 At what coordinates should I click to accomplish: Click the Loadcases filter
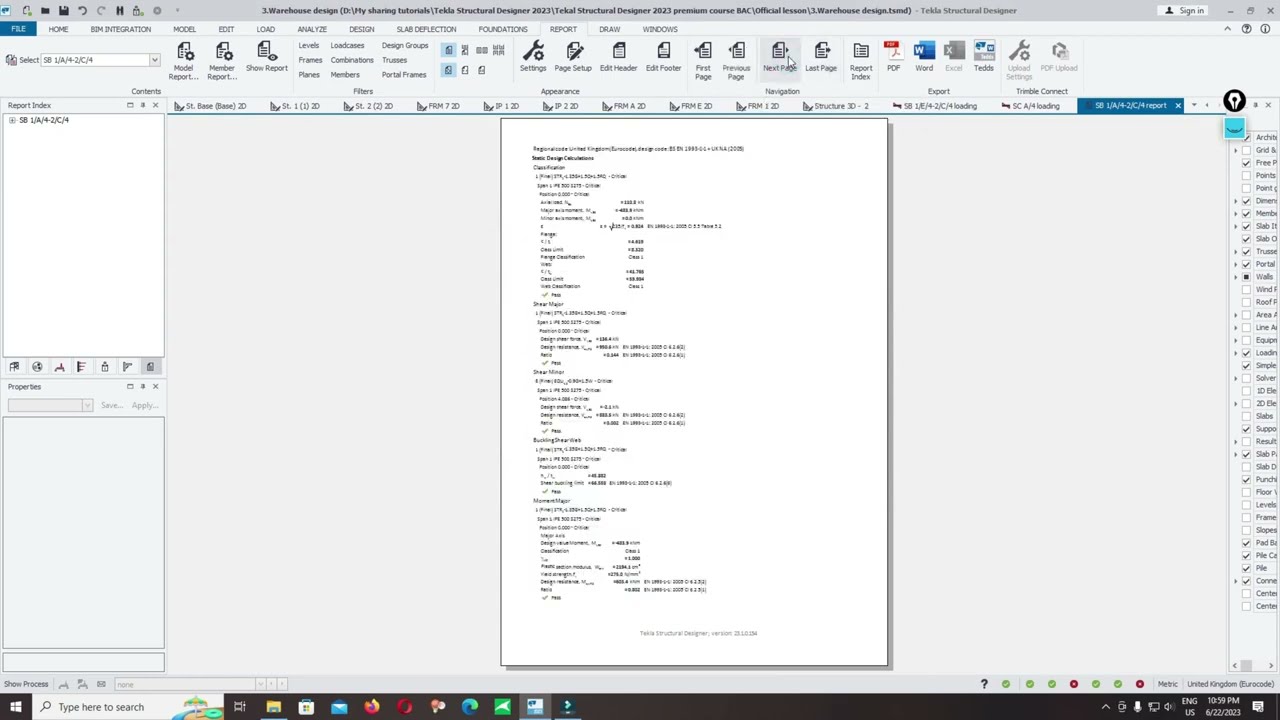(x=347, y=45)
